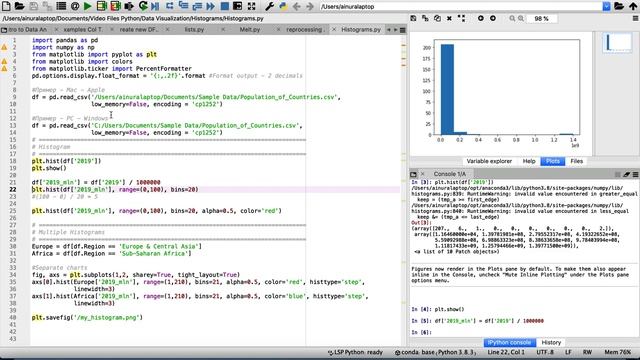Open the Plots pane options menu

[x=636, y=18]
